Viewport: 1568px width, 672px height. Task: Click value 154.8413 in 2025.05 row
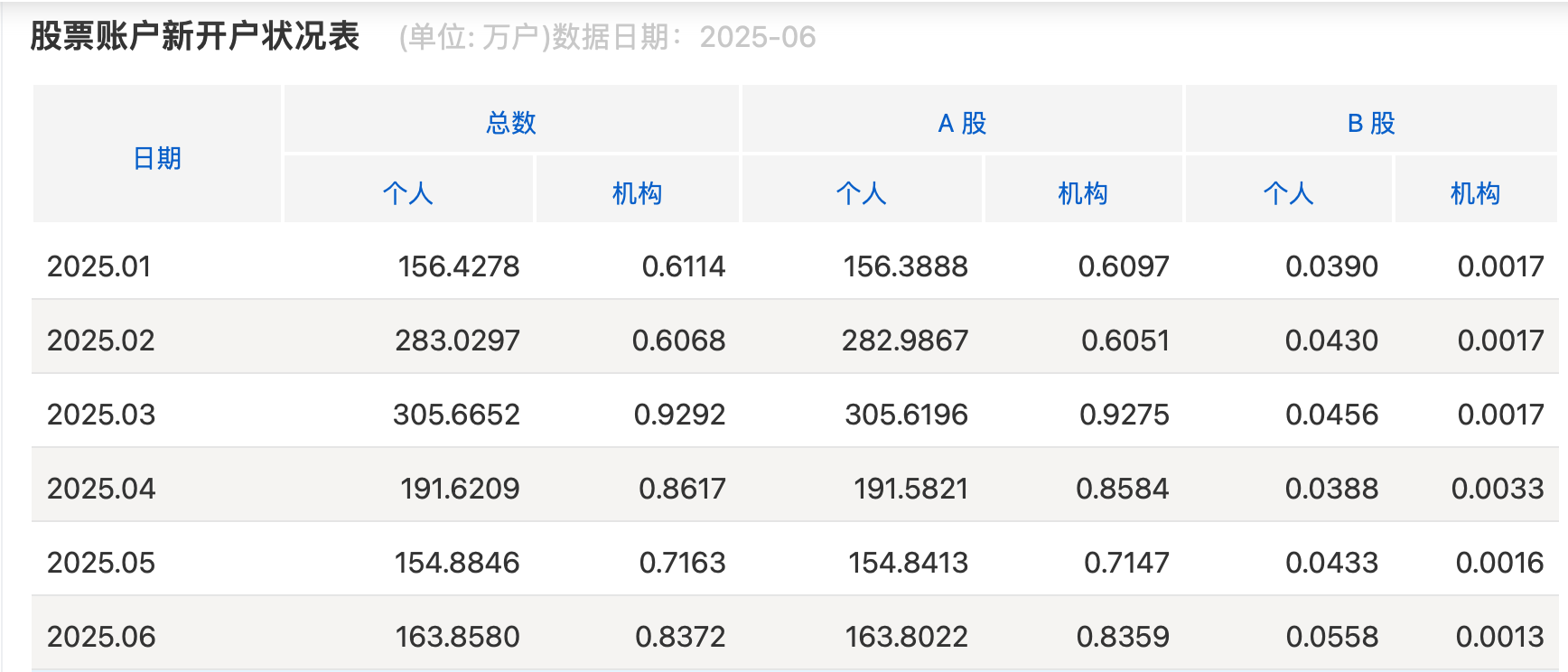909,563
